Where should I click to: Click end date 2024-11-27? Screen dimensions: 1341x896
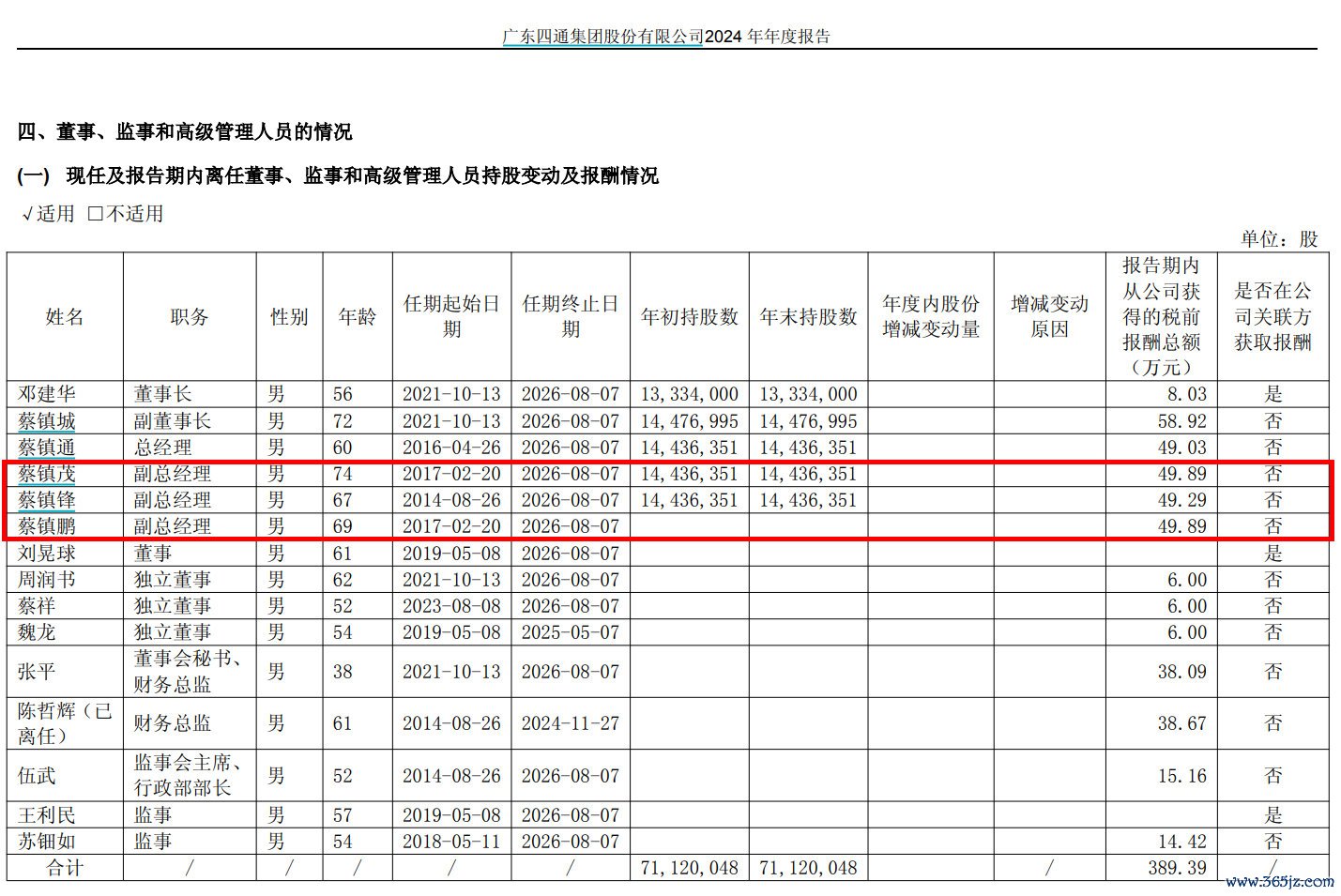click(571, 723)
